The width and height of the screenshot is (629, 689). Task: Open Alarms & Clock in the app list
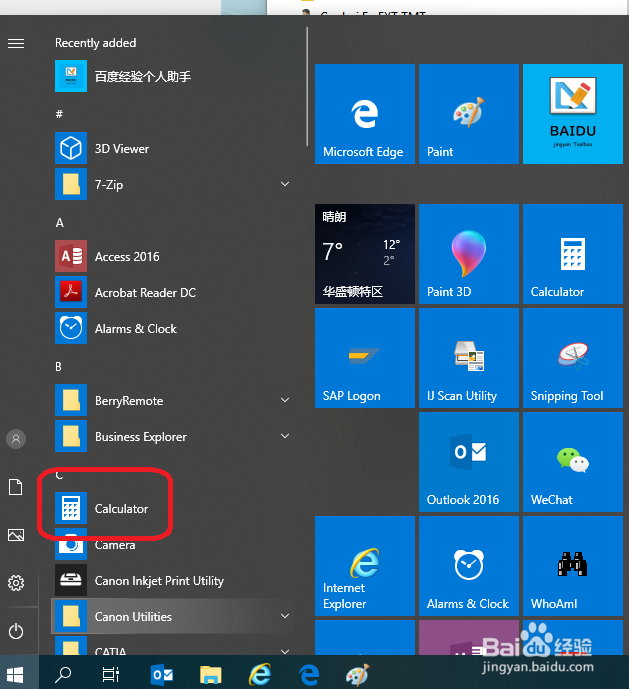pos(172,329)
